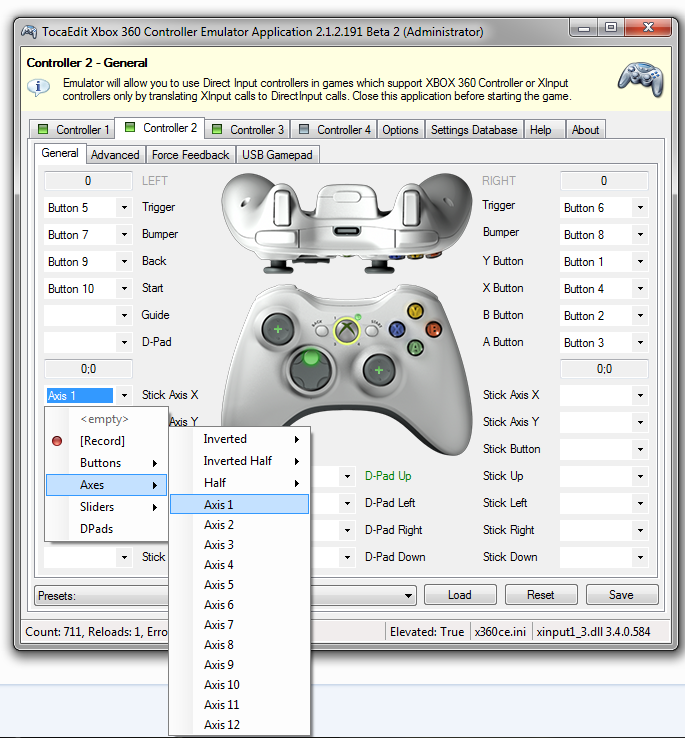Click the red Record icon in menu
Viewport: 685px width, 738px height.
pyautogui.click(x=57, y=441)
